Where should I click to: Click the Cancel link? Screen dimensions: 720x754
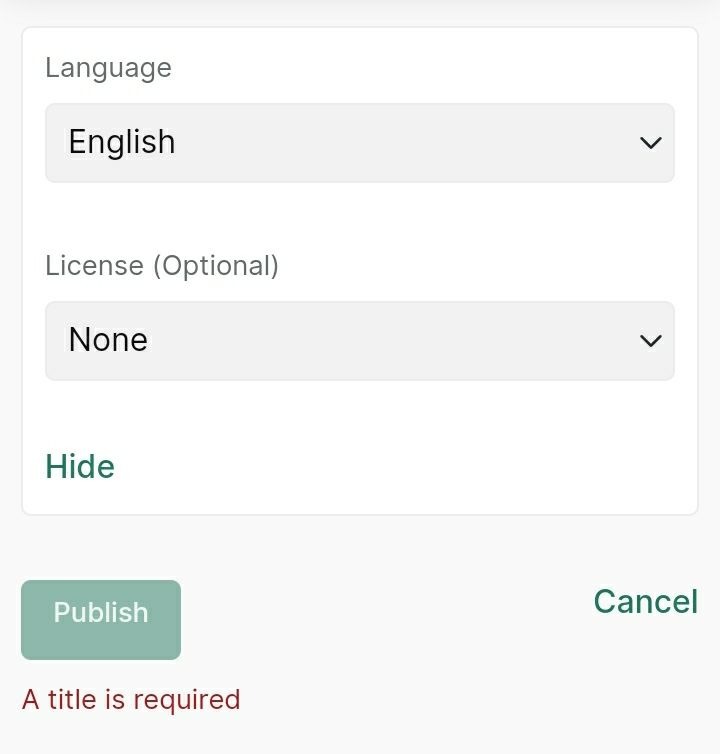(x=645, y=601)
